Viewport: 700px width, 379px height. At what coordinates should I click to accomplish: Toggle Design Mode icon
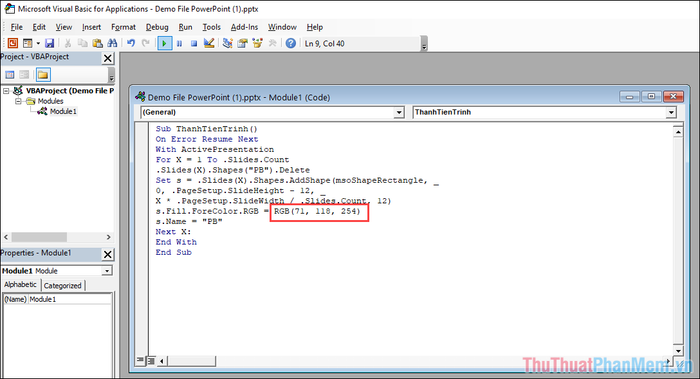point(209,43)
